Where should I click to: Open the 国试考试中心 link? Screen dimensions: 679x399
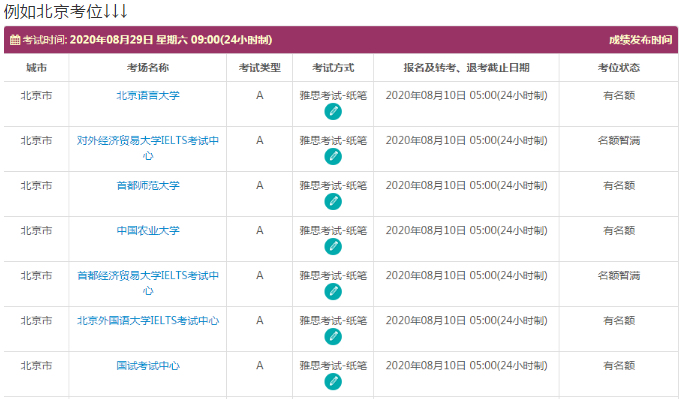pos(148,366)
